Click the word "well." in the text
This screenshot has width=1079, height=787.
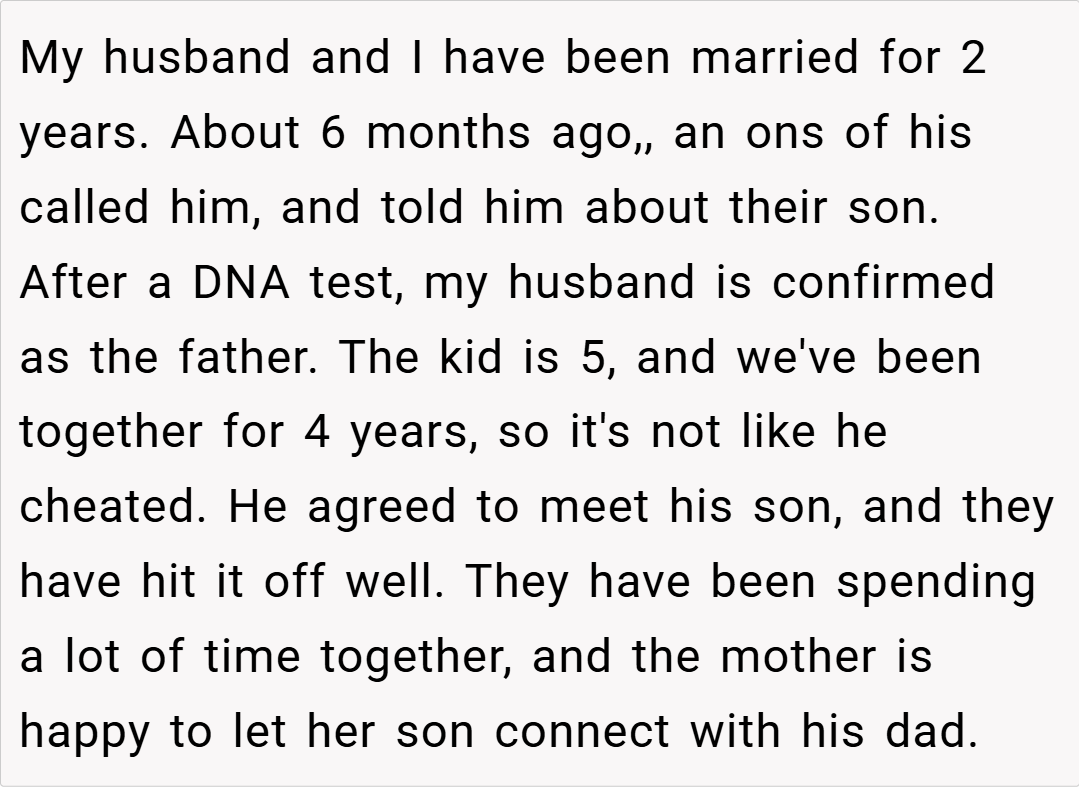tap(393, 583)
